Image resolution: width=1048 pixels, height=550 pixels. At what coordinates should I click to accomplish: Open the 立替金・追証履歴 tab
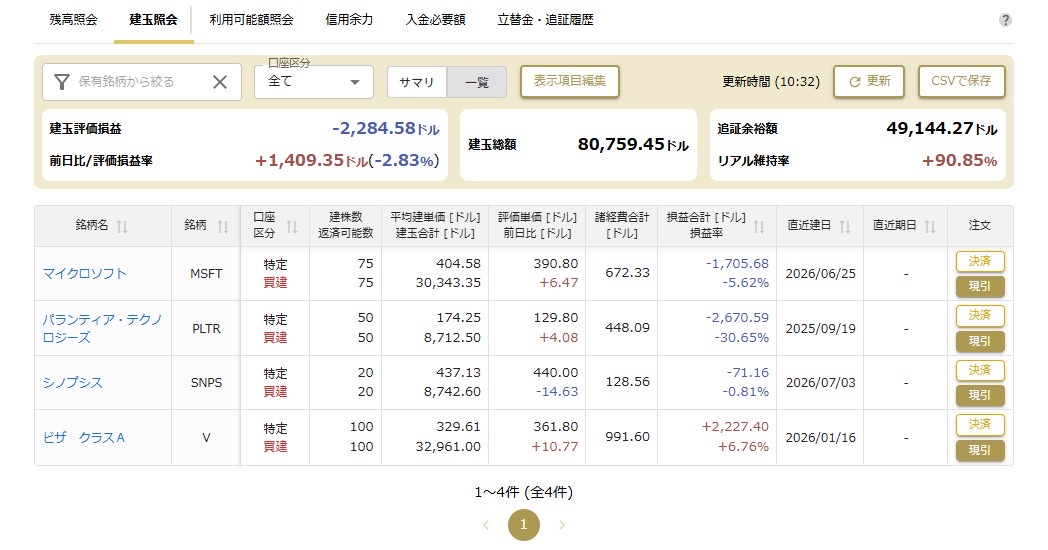coord(545,20)
